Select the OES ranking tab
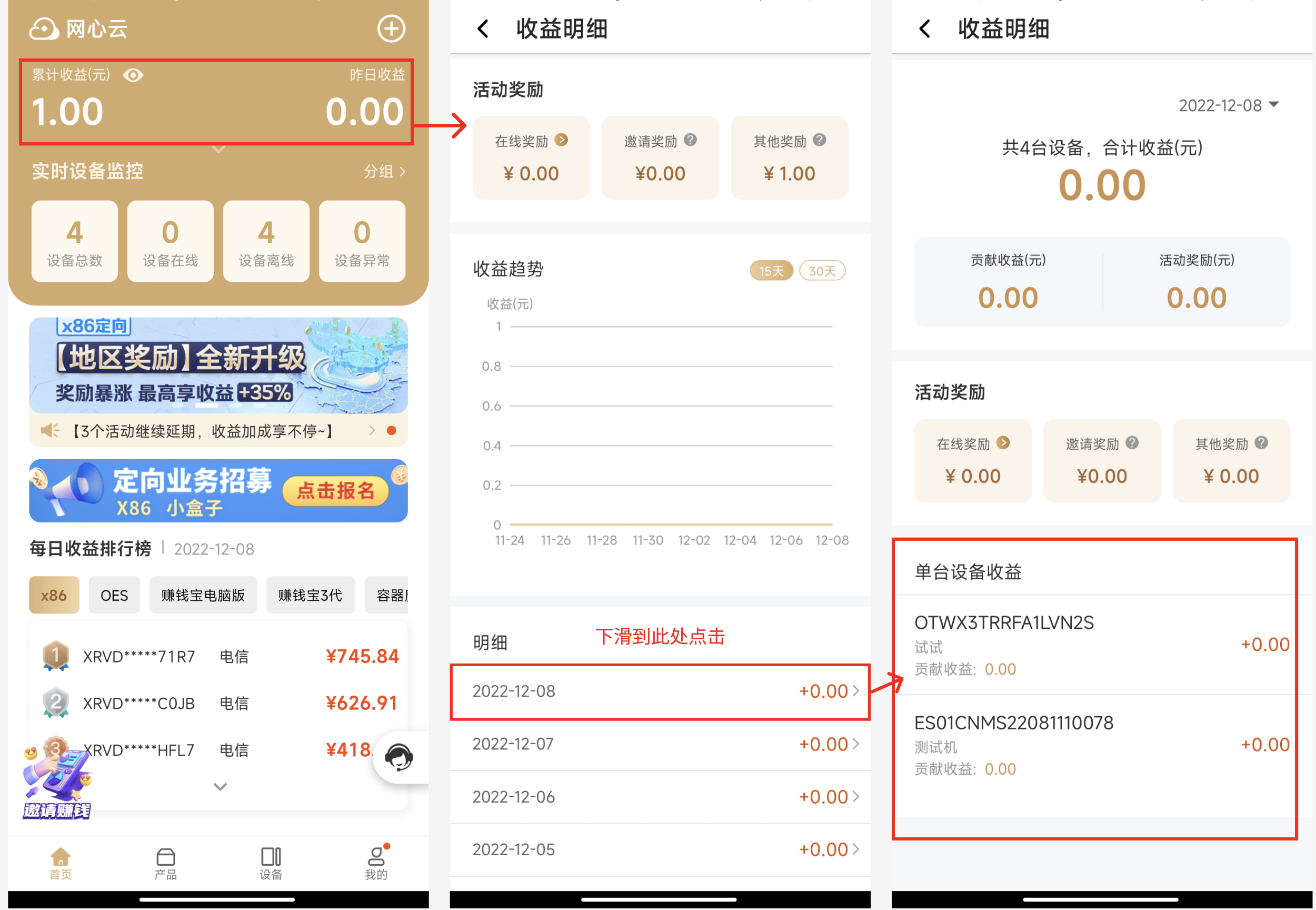The height and width of the screenshot is (910, 1316). (114, 595)
